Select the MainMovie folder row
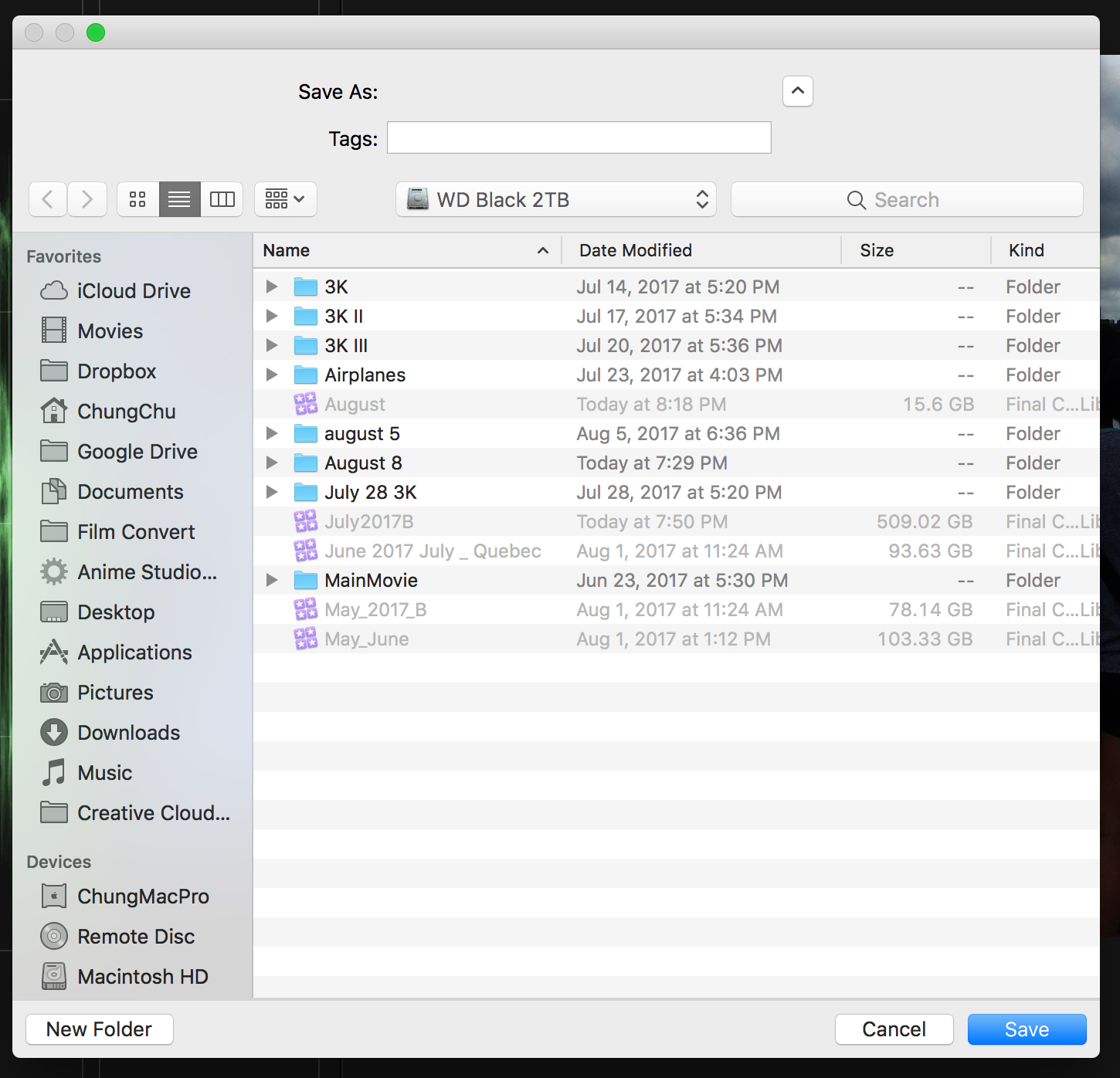This screenshot has width=1120, height=1078. point(677,580)
